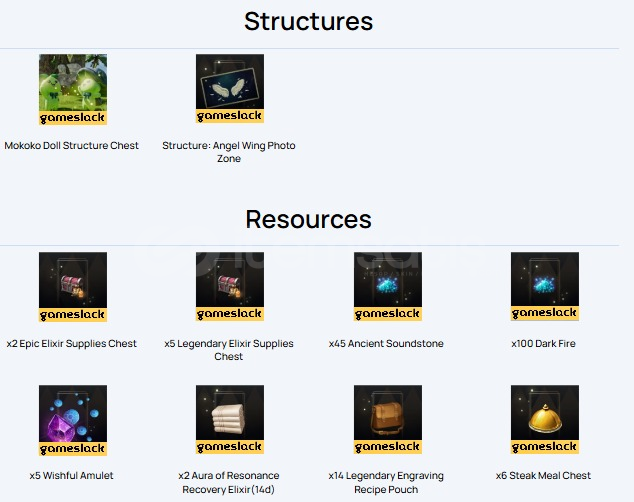
Task: Click the Legendary Elixir Supplies Chest icon
Action: point(230,287)
